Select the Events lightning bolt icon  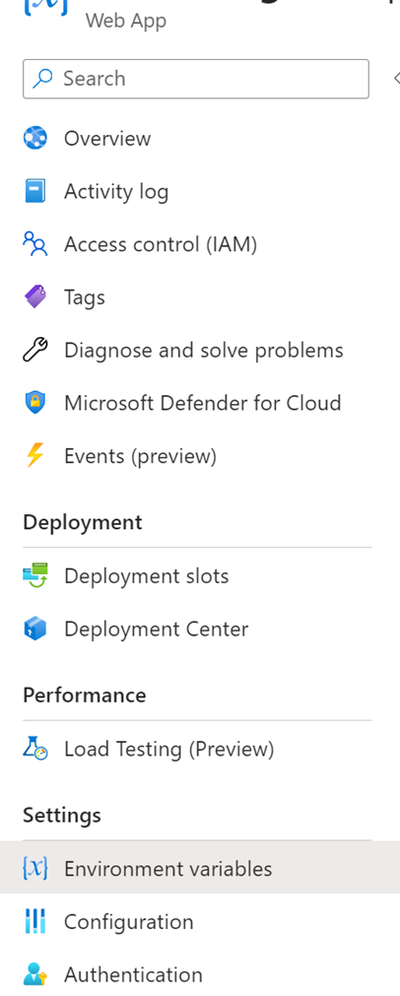pyautogui.click(x=35, y=455)
